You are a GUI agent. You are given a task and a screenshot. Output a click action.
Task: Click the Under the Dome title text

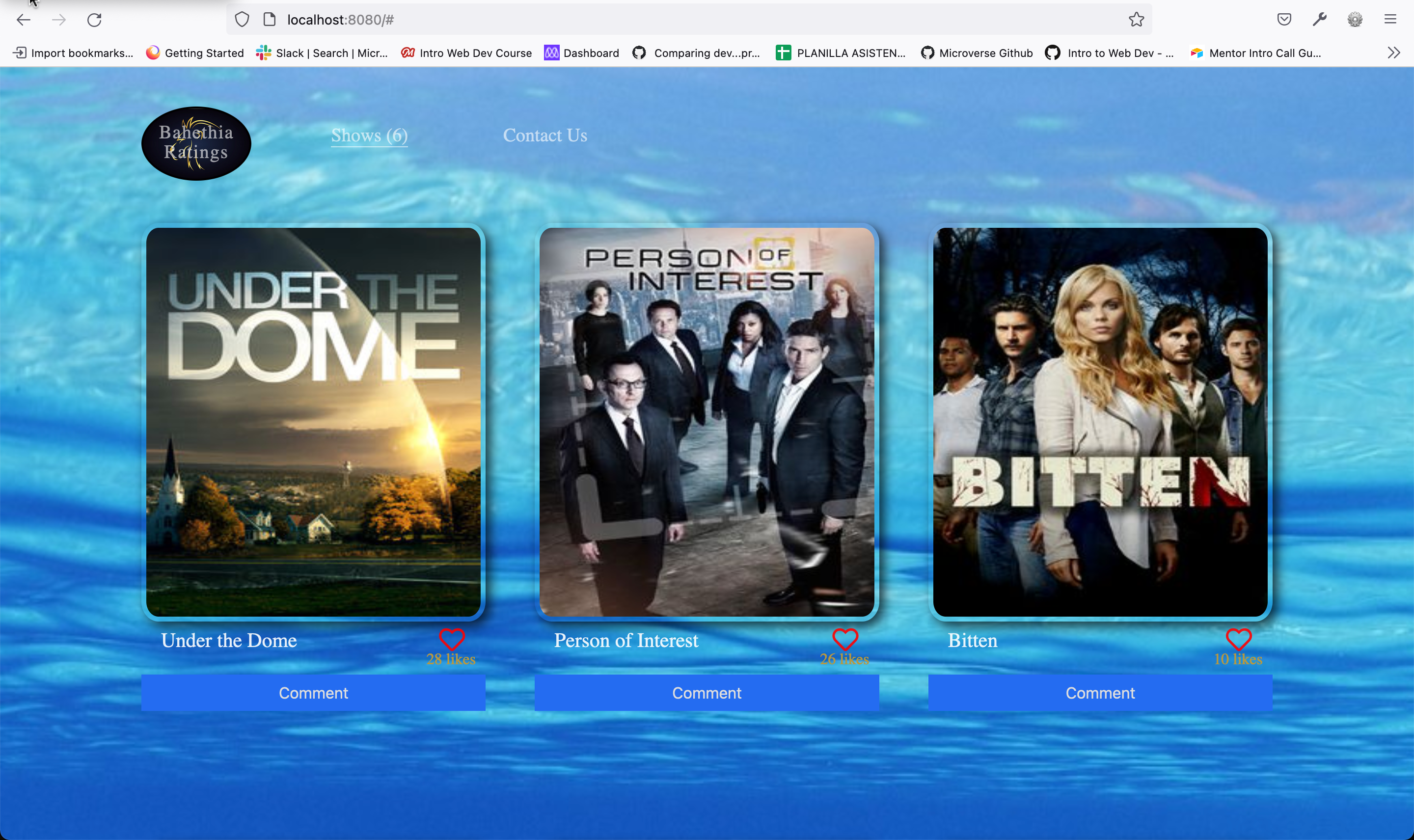pos(229,640)
